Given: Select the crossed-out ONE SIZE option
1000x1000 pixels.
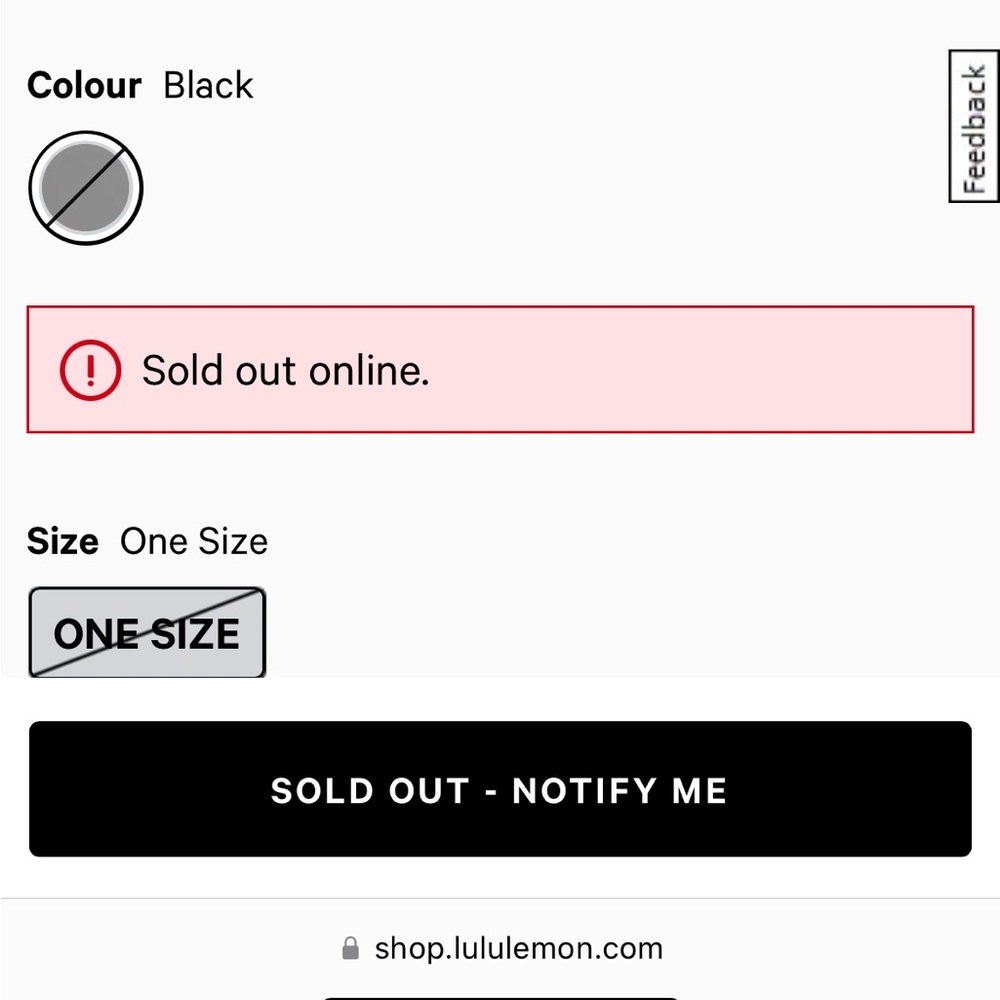Looking at the screenshot, I should click(147, 633).
